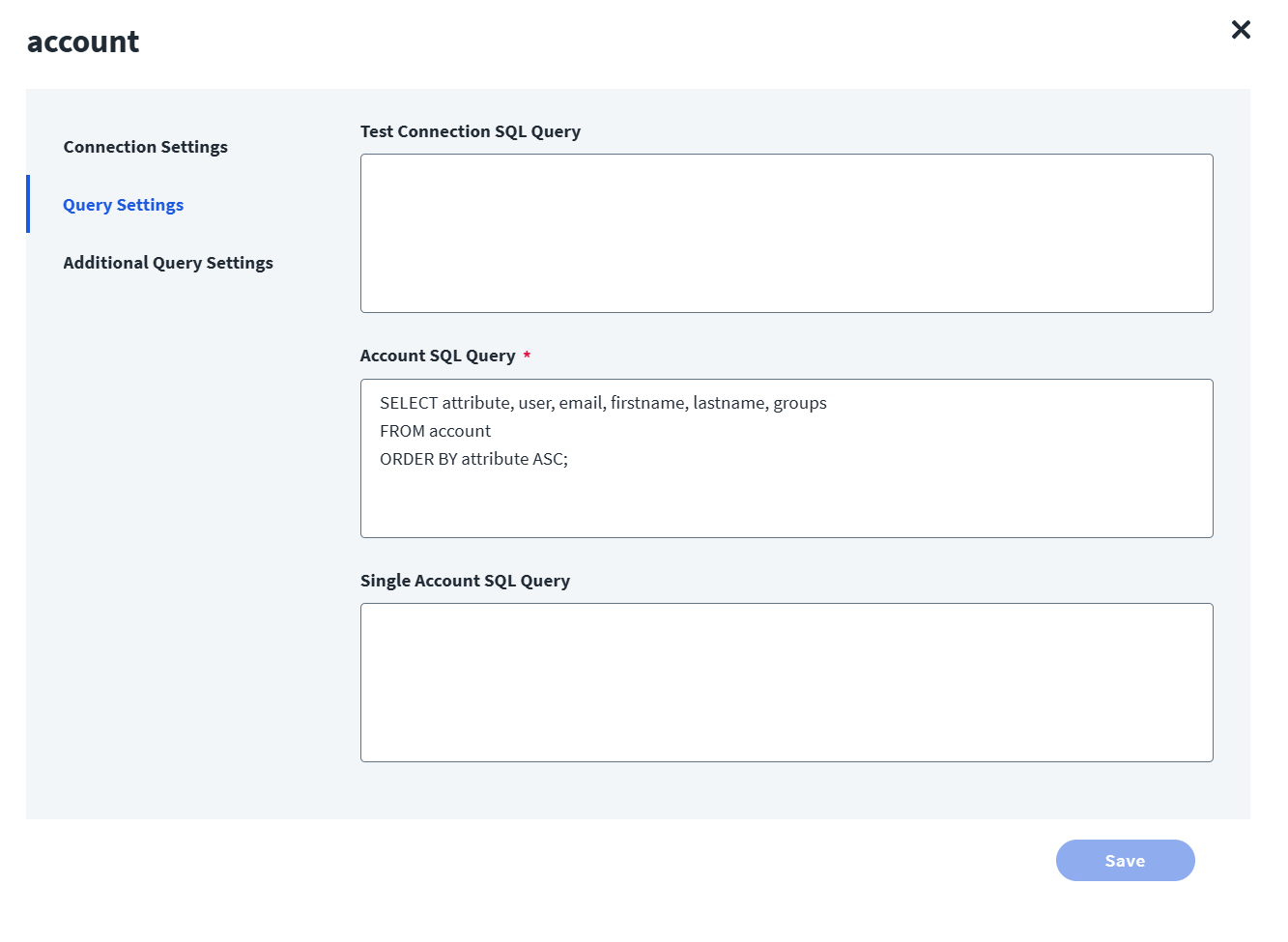Place cursor on the SELECT keyword
1288x942 pixels.
pyautogui.click(x=409, y=403)
